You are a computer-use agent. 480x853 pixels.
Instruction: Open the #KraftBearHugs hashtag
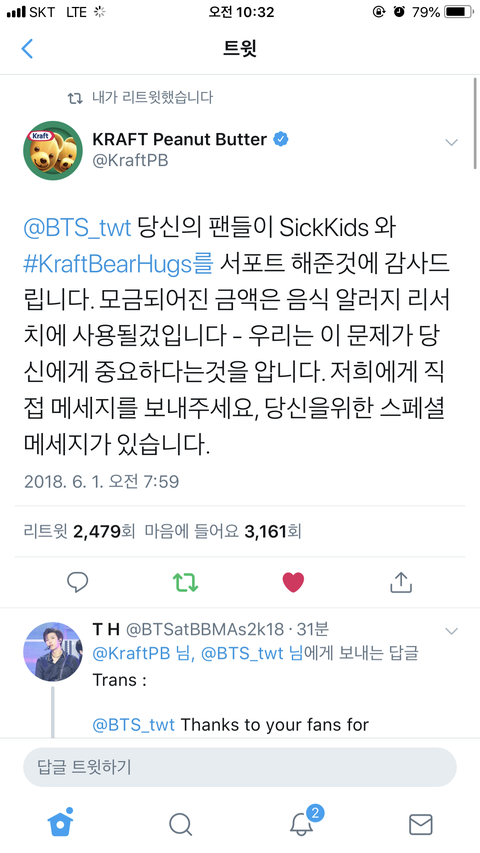118,263
